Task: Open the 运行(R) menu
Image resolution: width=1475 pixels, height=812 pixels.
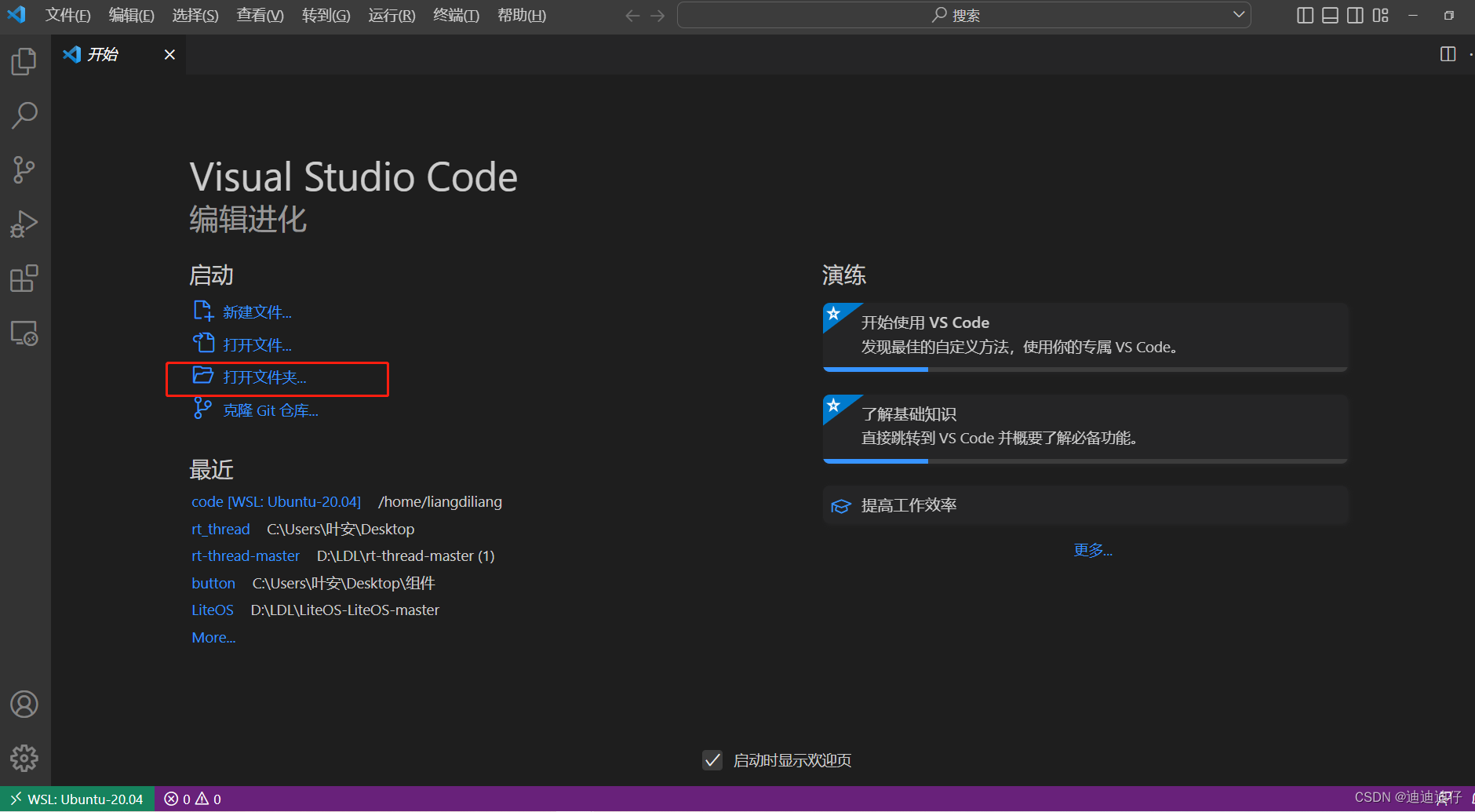Action: [392, 16]
